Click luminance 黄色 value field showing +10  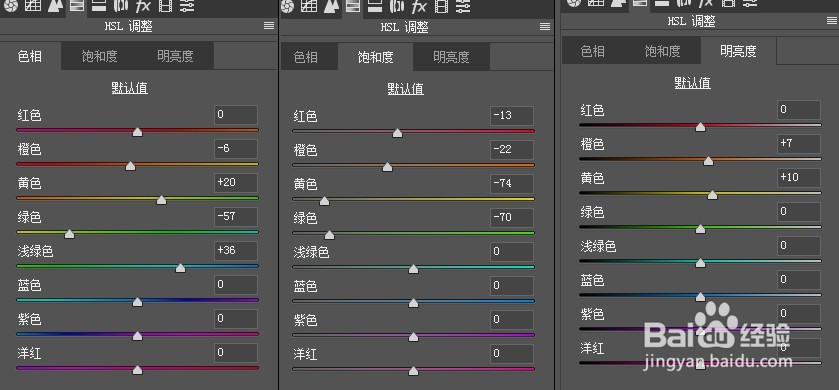tap(799, 178)
